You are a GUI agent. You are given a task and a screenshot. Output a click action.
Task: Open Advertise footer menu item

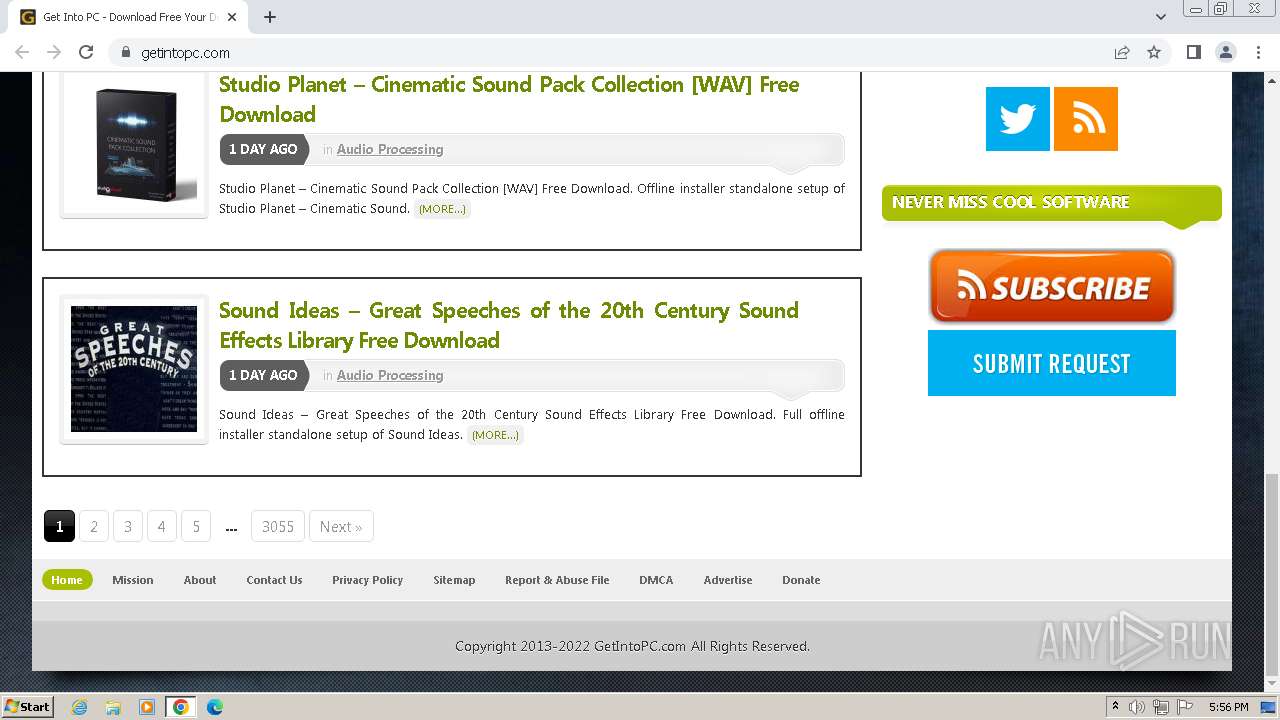[728, 580]
